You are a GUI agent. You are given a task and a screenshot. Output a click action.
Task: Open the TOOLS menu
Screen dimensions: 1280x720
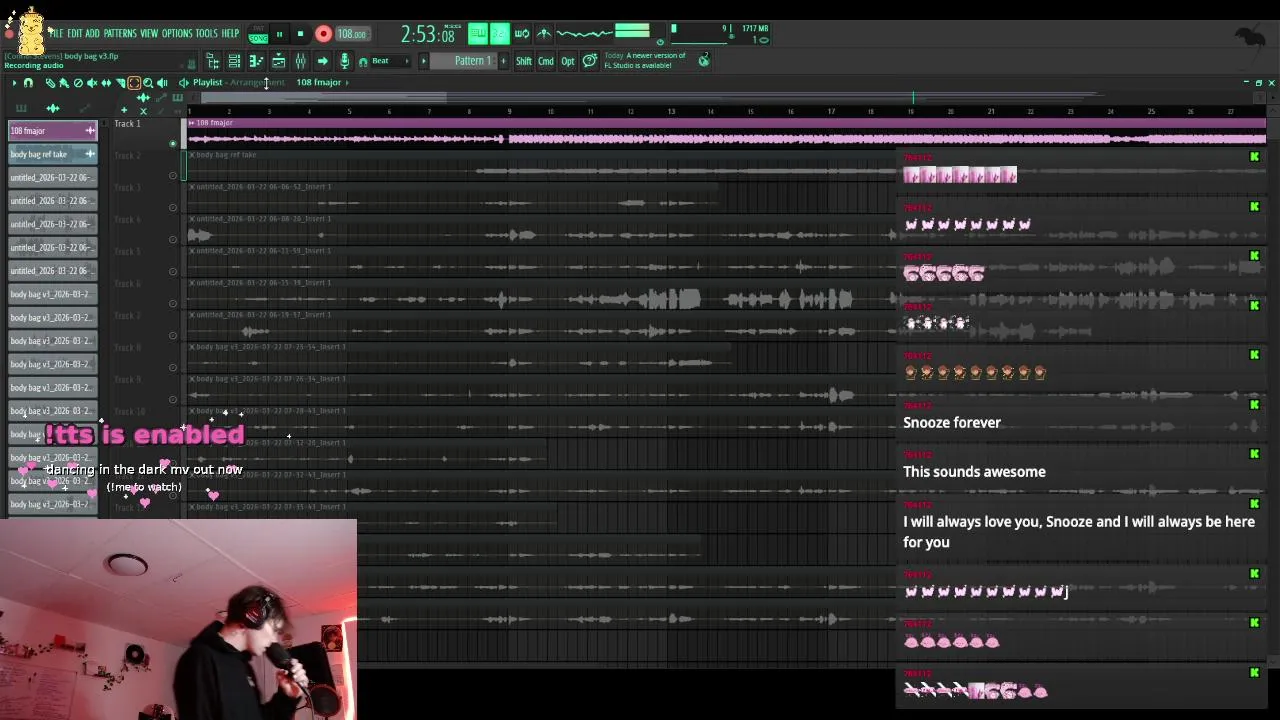click(206, 34)
